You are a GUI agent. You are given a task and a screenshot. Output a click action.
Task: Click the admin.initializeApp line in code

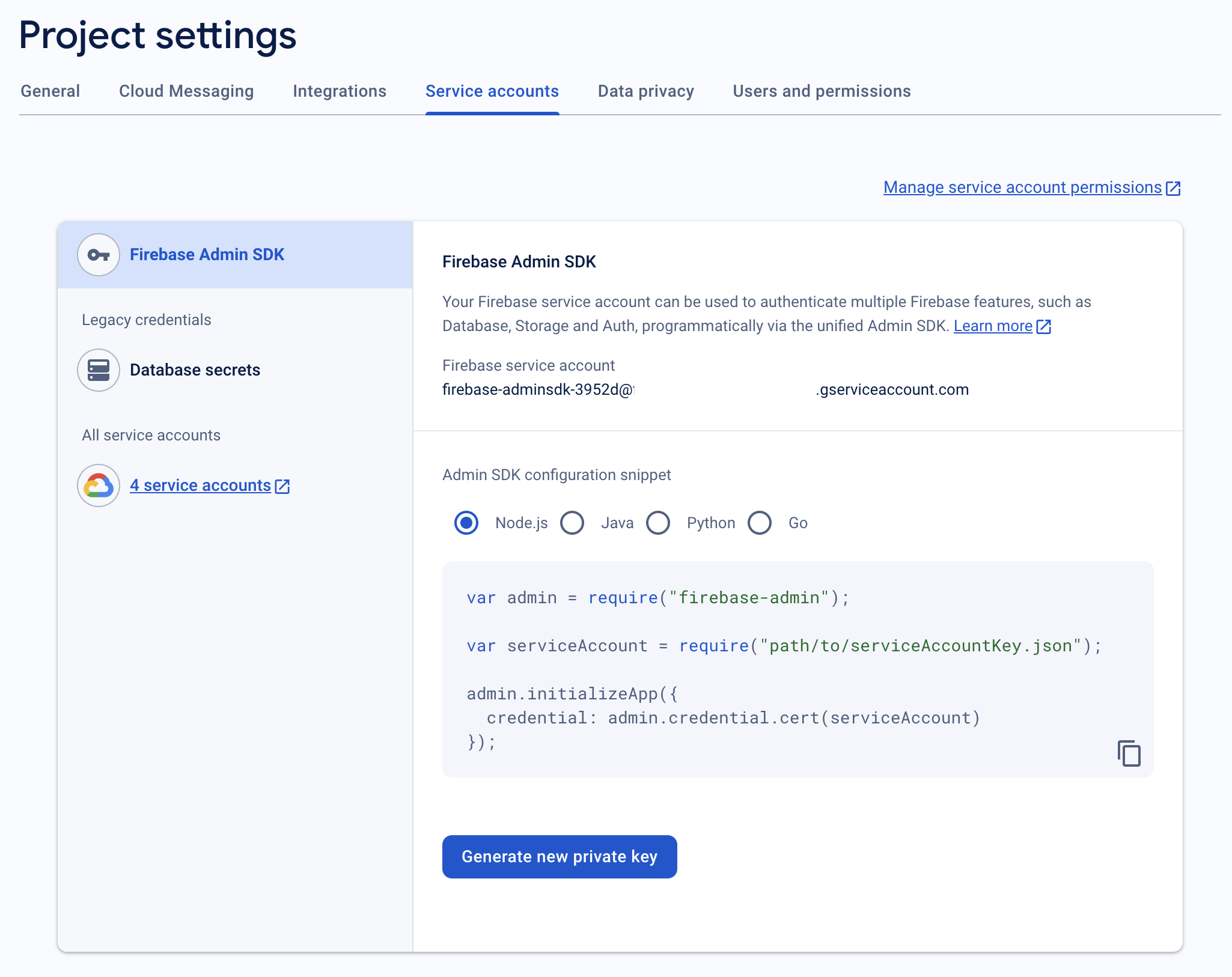[x=573, y=694]
